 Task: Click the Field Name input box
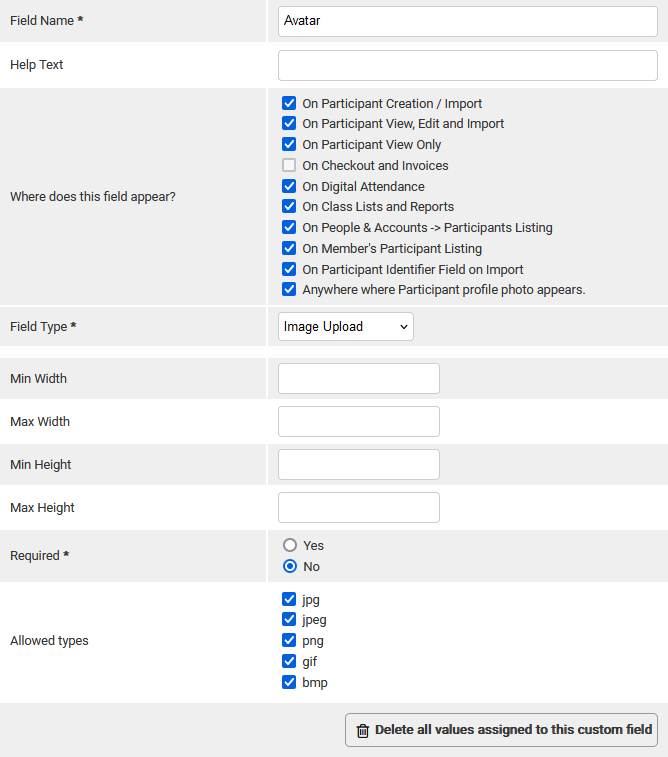click(467, 21)
